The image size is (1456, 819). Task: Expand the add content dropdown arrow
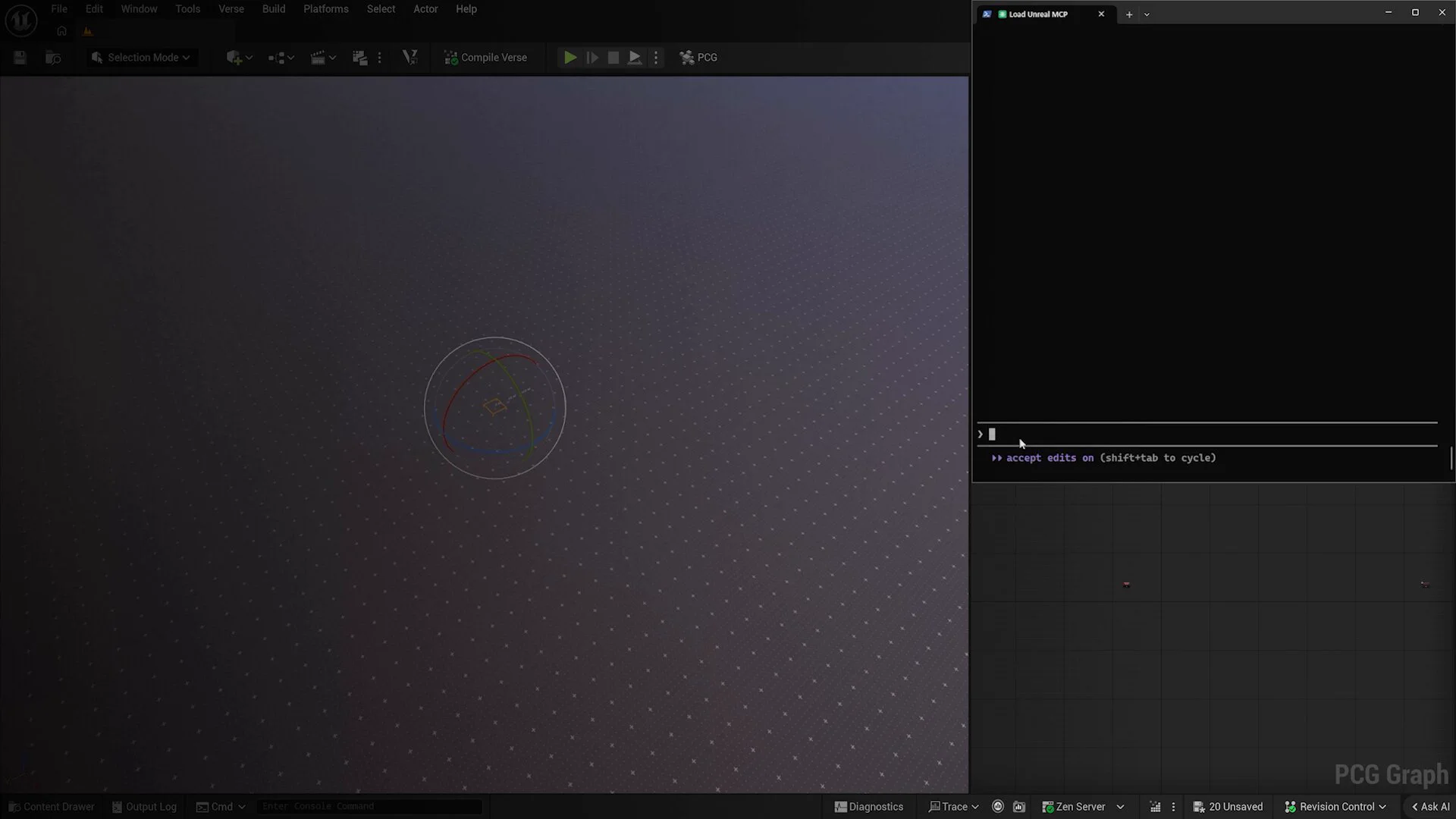[249, 58]
